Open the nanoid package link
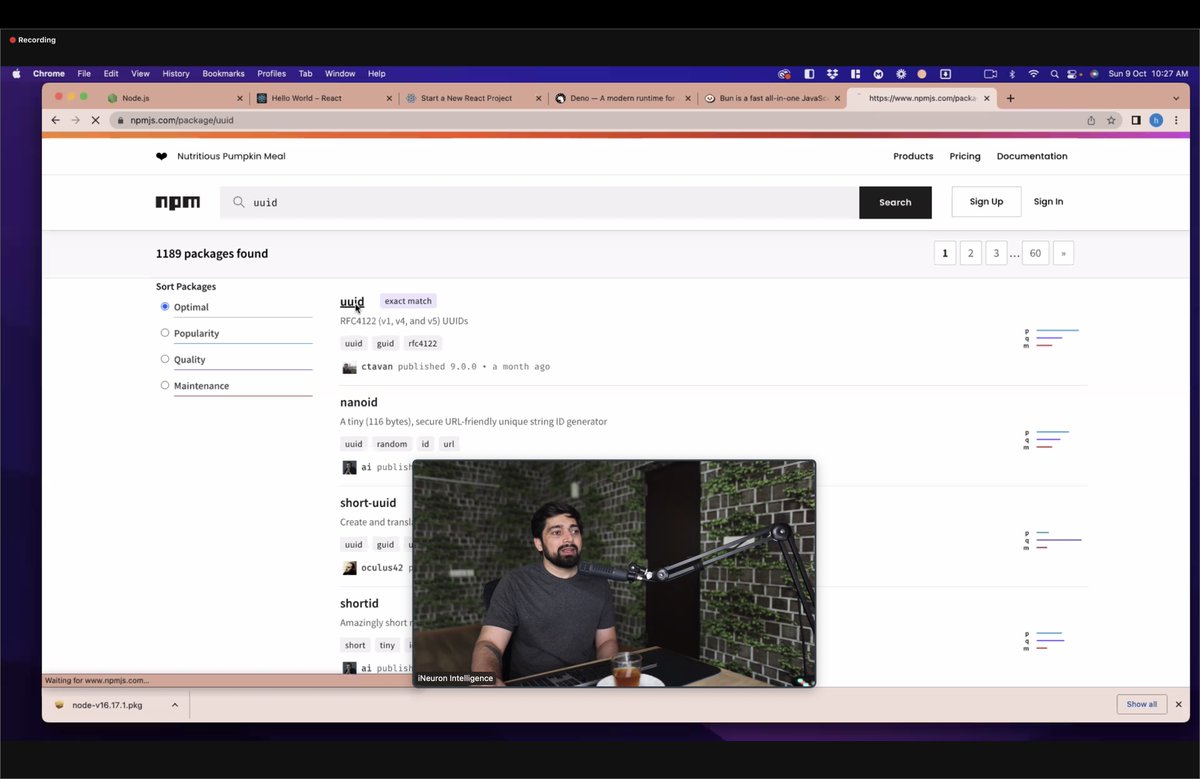The width and height of the screenshot is (1200, 779). [x=359, y=402]
